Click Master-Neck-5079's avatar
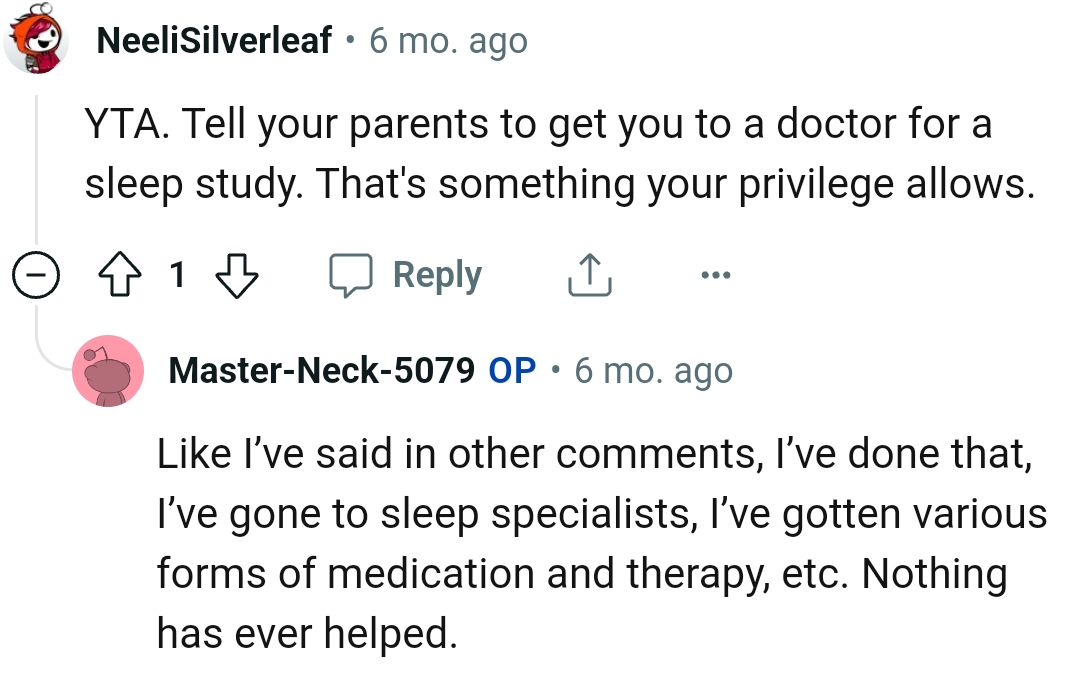This screenshot has width=1080, height=694. (109, 372)
